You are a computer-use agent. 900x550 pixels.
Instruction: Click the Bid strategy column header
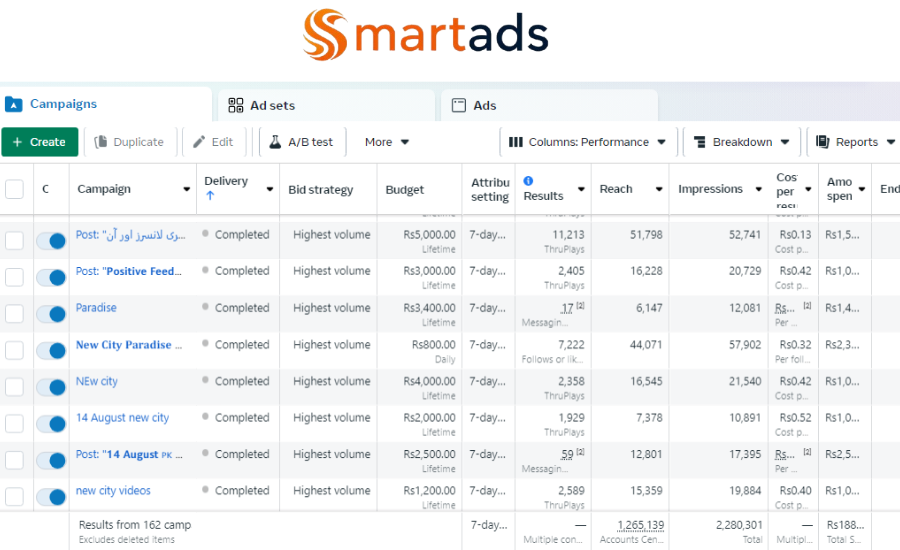[320, 189]
